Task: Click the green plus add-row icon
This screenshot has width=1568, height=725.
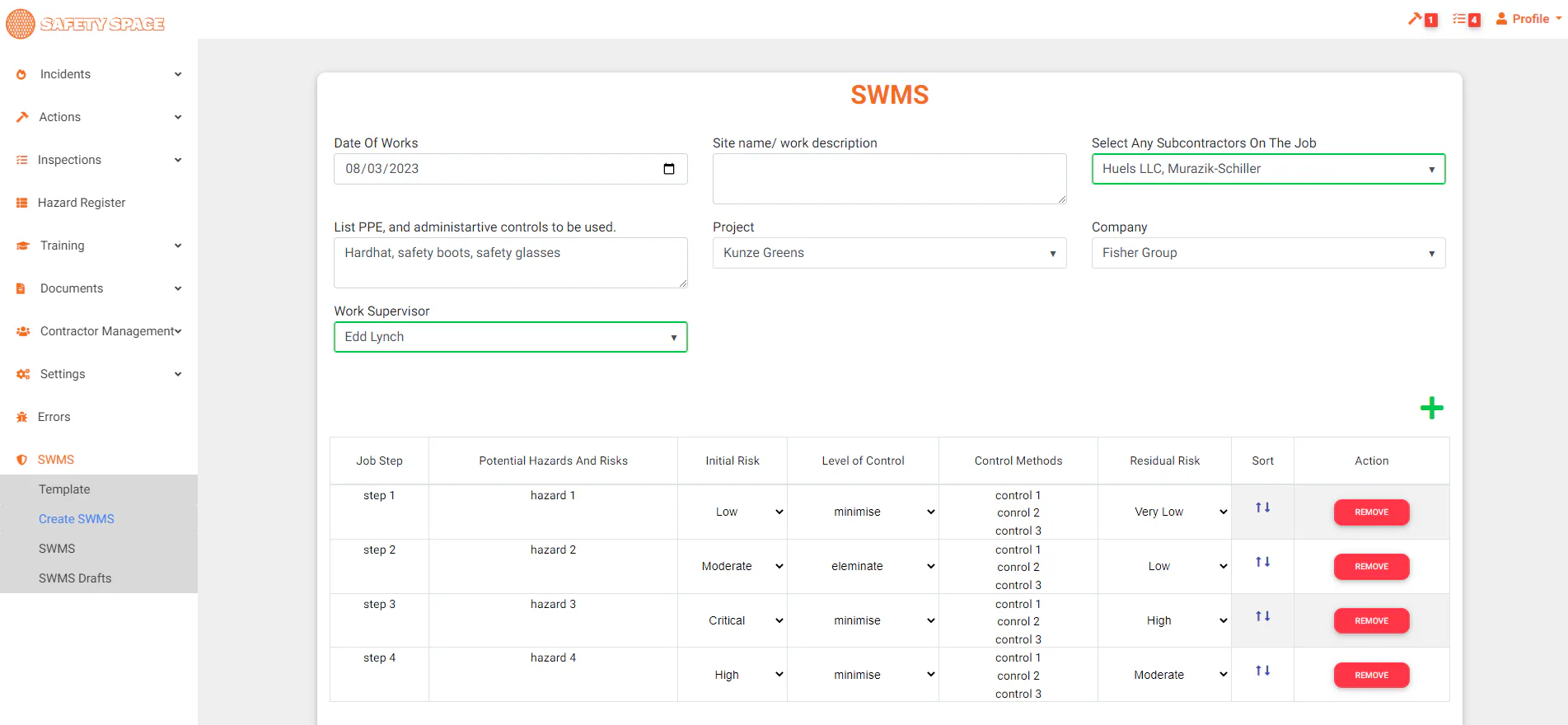Action: pos(1432,408)
